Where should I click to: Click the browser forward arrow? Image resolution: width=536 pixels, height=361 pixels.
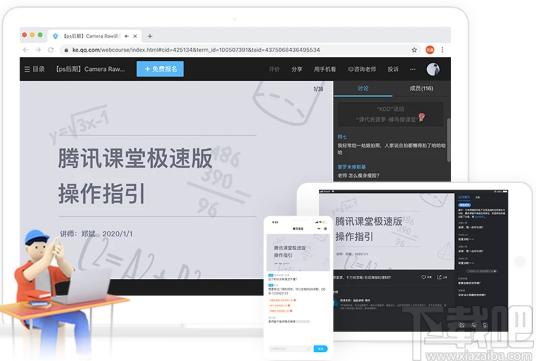(x=38, y=50)
